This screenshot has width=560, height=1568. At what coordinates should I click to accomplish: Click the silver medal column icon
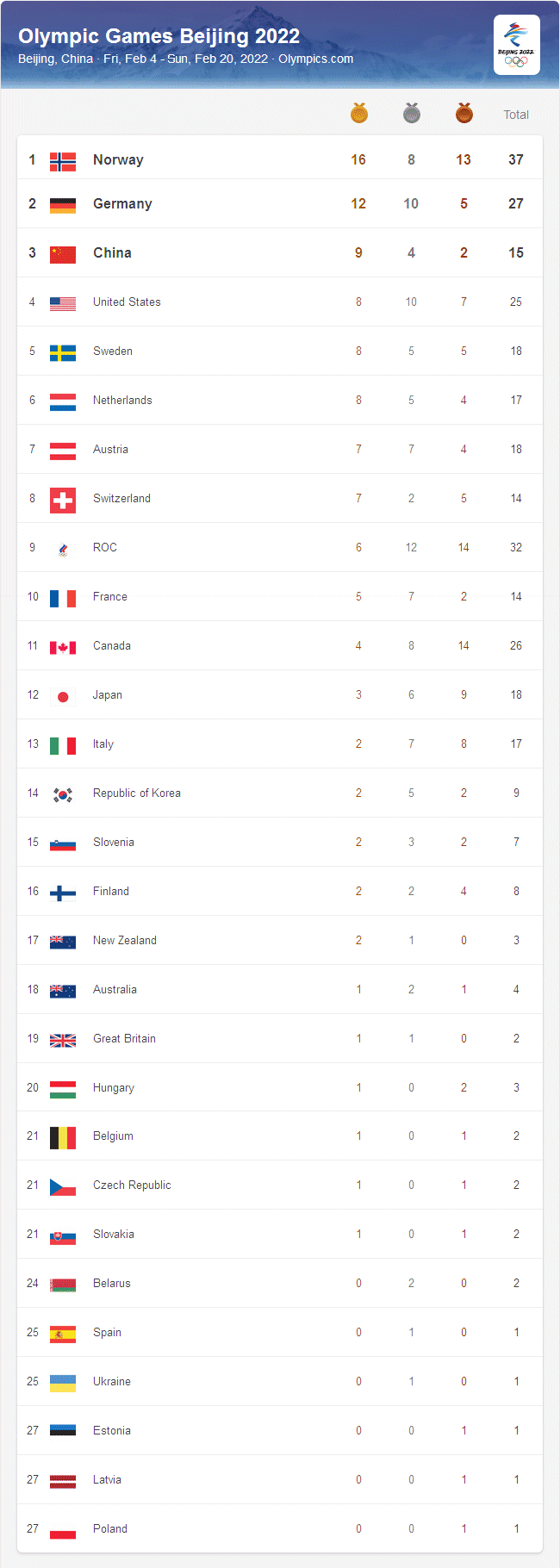(411, 113)
